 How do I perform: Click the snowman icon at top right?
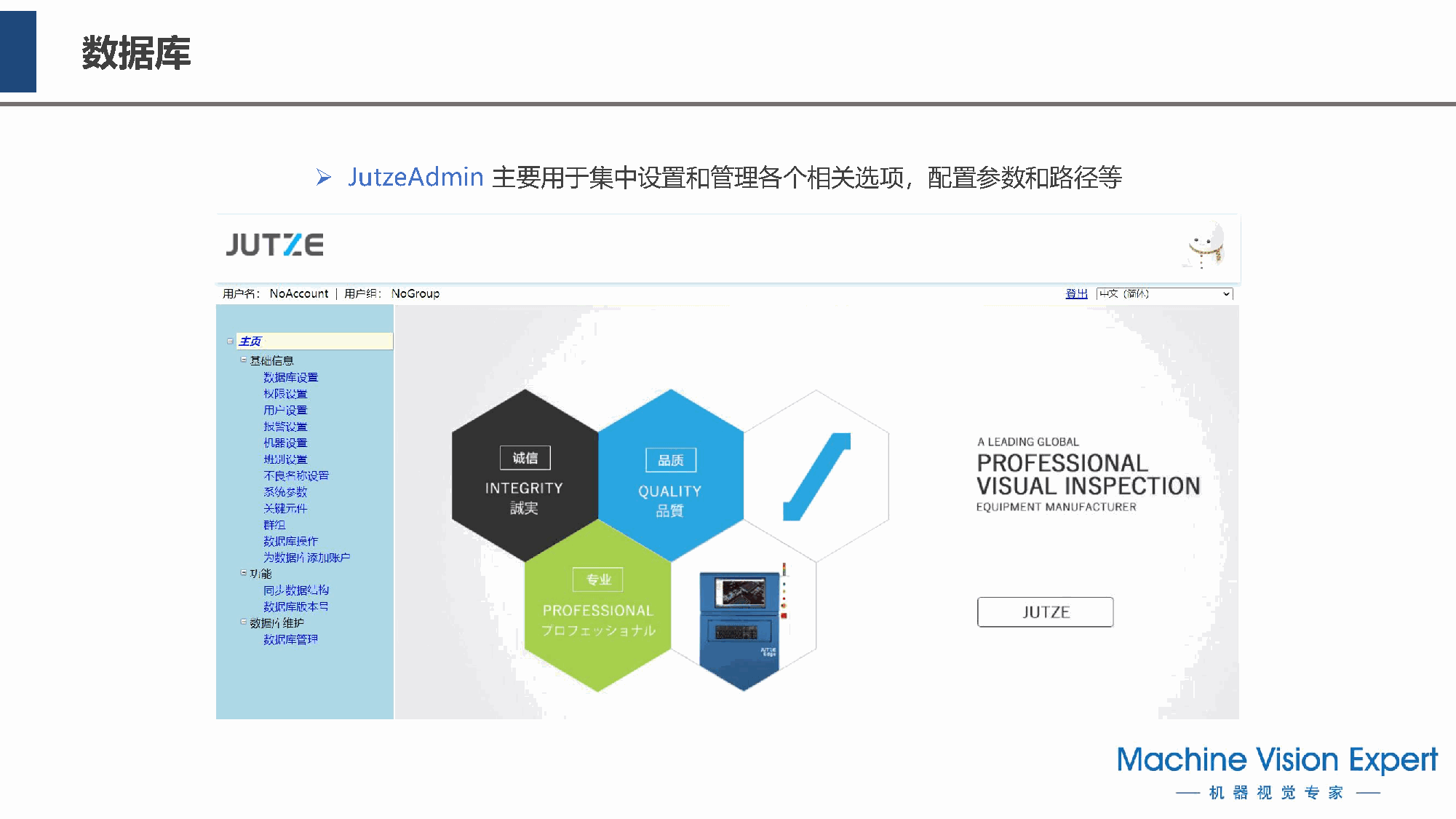pos(1206,246)
